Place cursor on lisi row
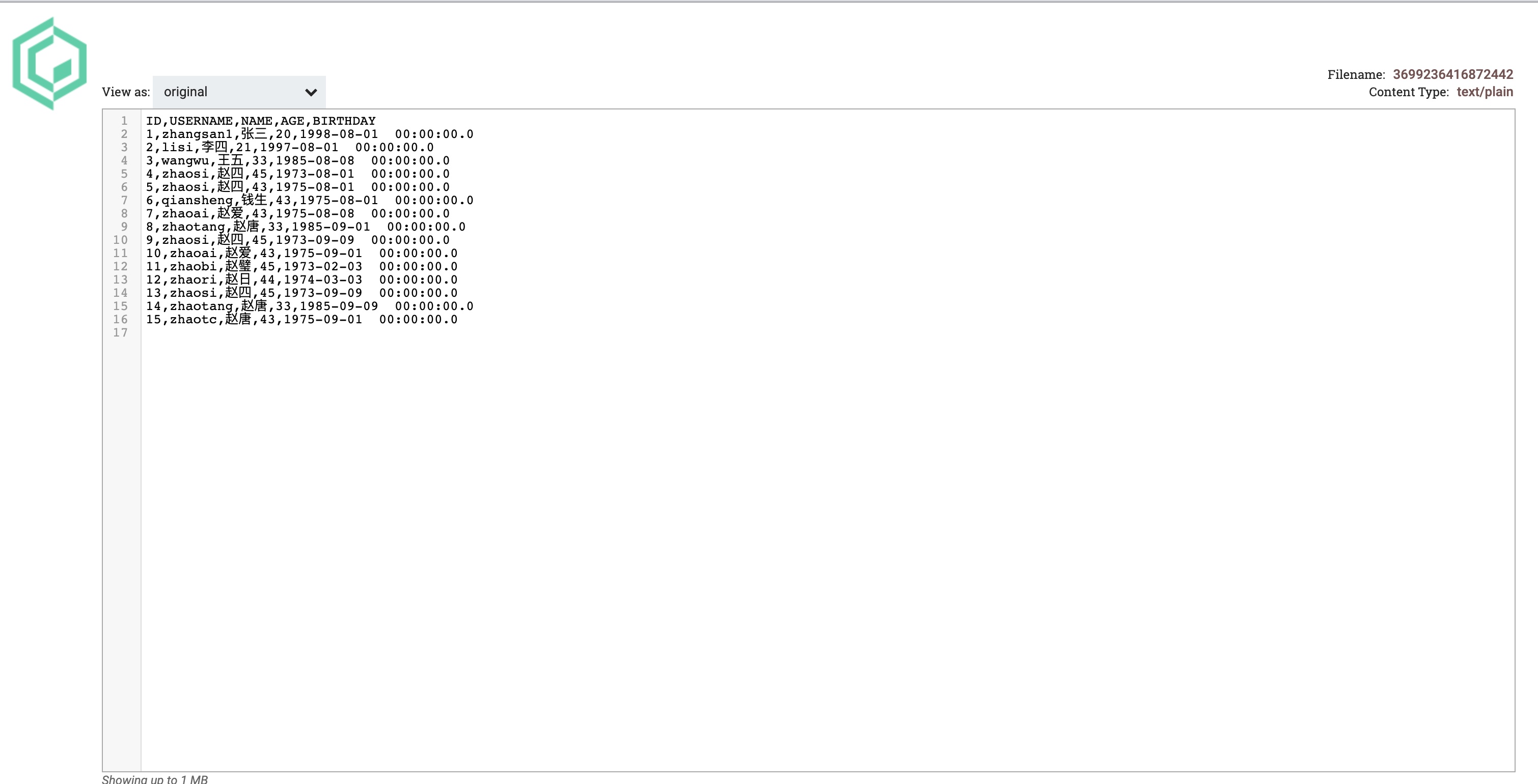Screen dimensions: 1538x784 [x=290, y=147]
